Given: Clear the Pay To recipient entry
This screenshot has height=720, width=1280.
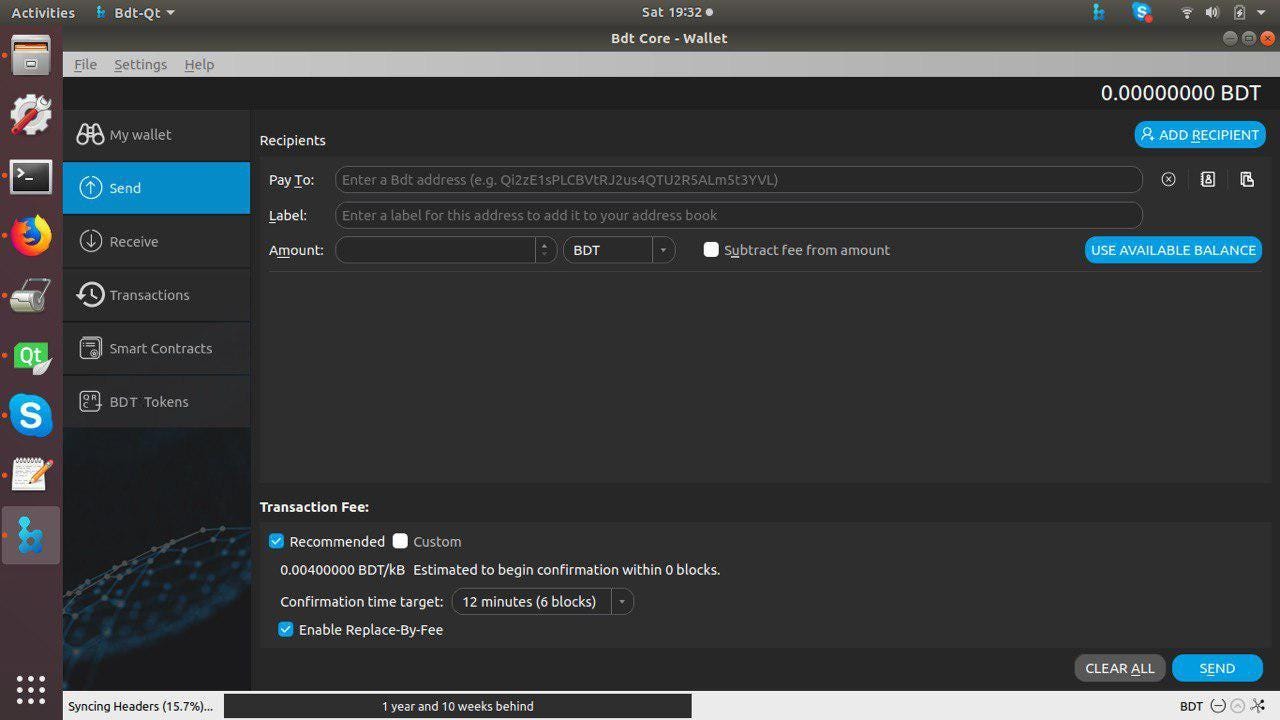Looking at the screenshot, I should coord(1168,180).
